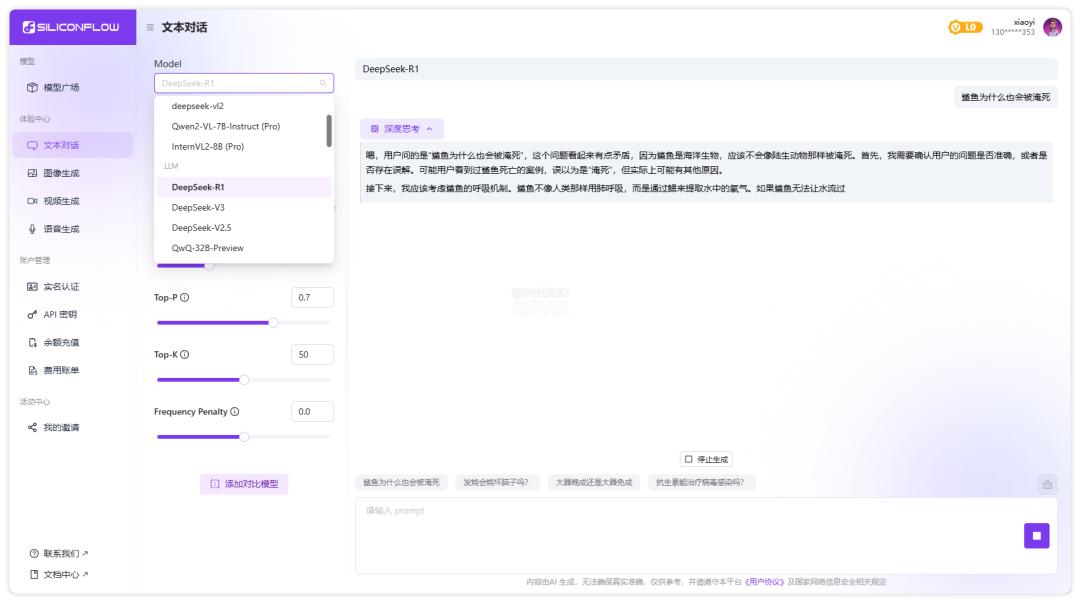
Task: Click the sidebar collapse hamburger icon
Action: [150, 27]
